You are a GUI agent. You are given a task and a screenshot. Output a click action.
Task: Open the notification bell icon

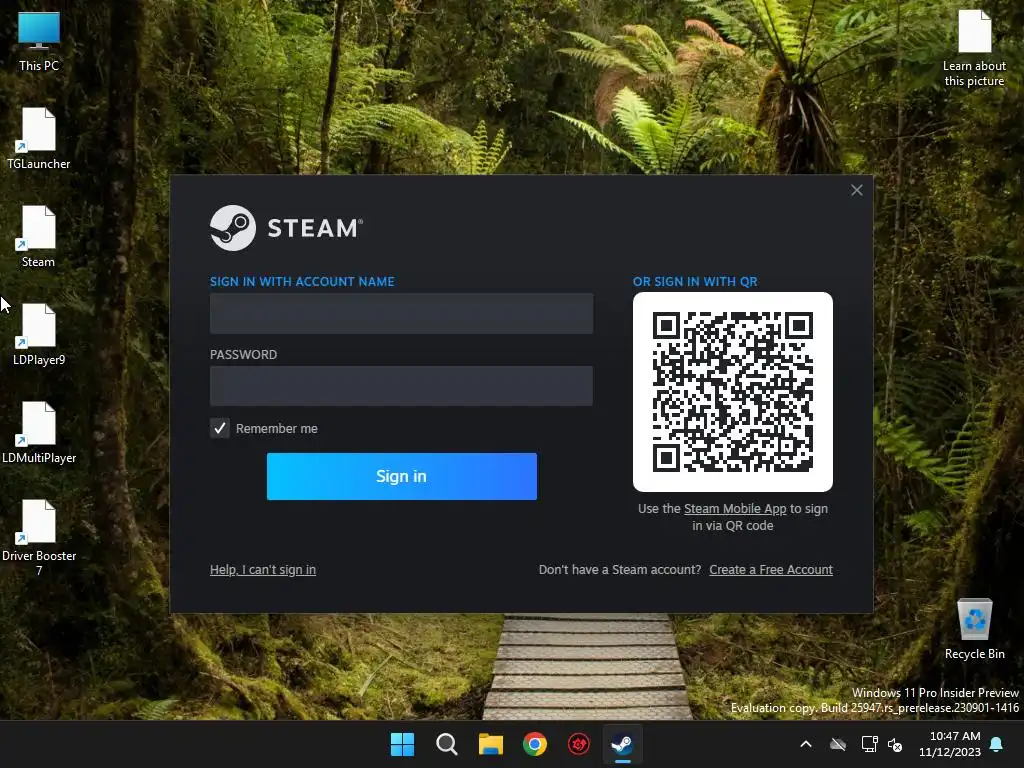(997, 744)
